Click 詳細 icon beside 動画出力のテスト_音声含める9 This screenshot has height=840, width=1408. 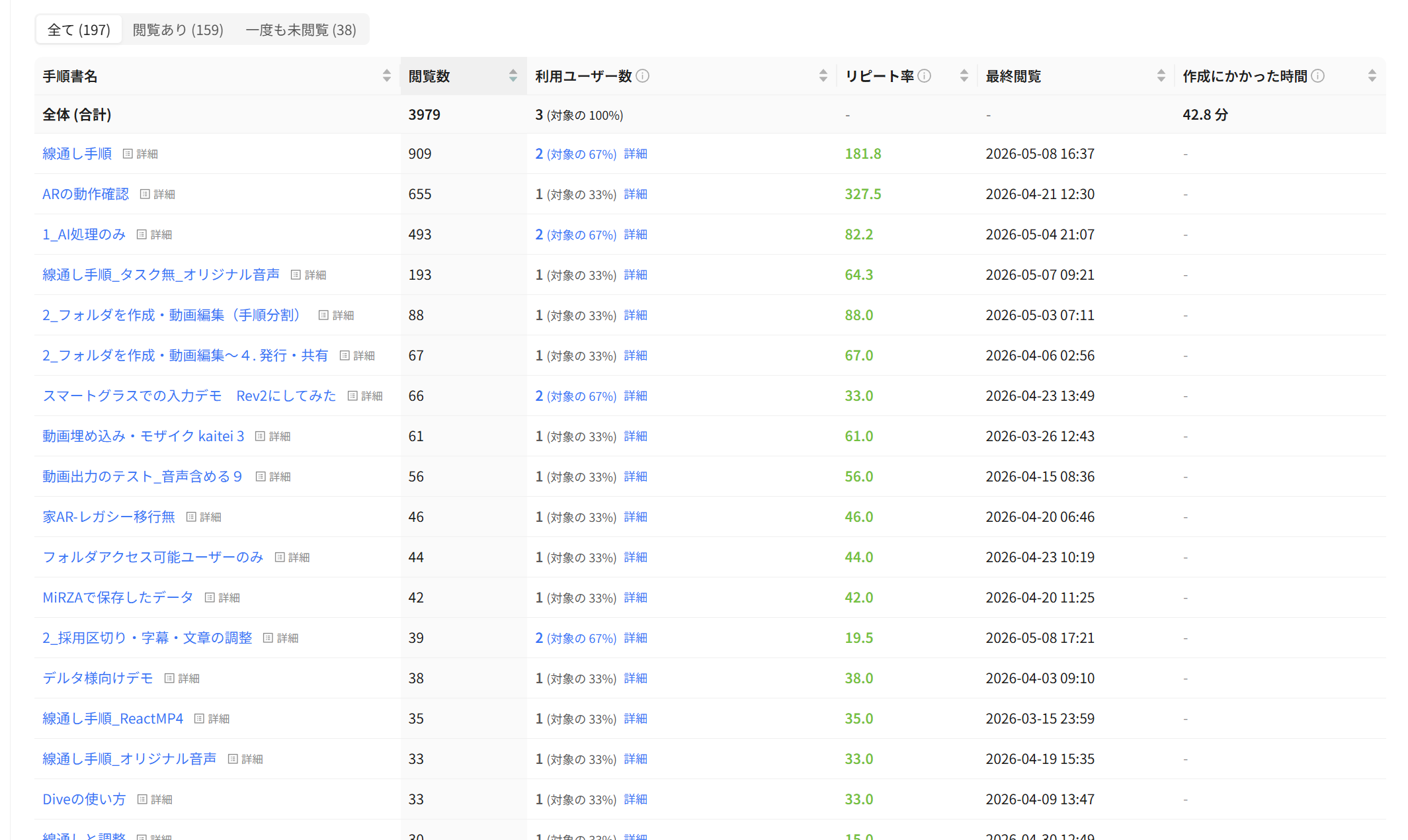[x=273, y=477]
